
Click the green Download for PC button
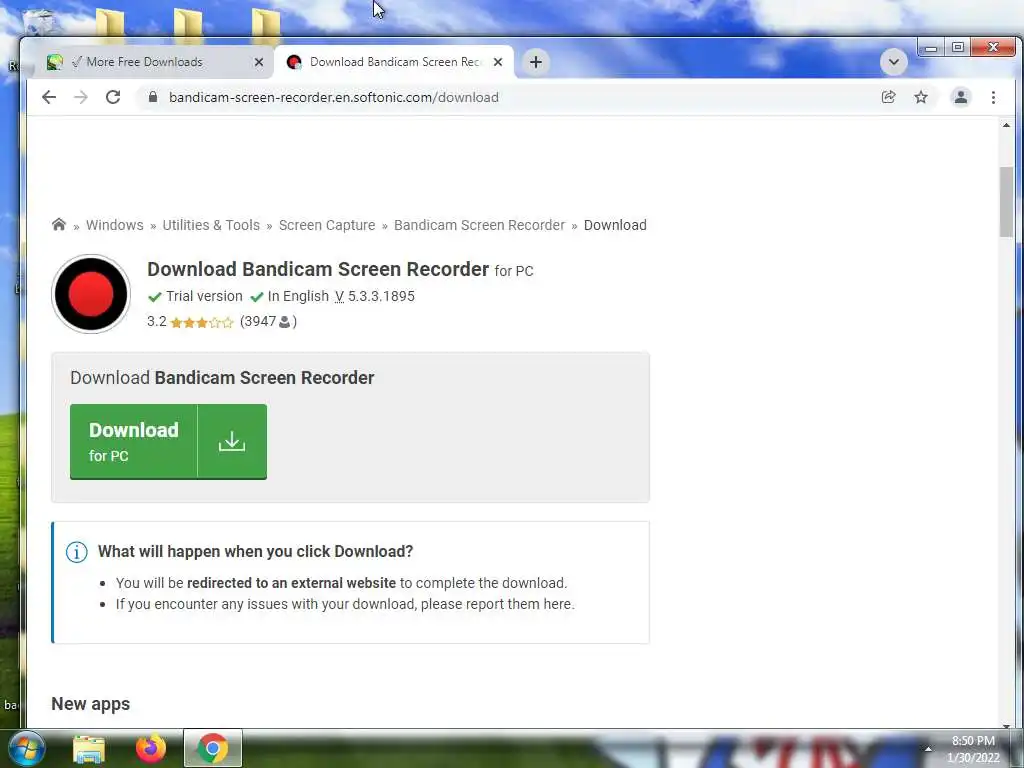[168, 441]
